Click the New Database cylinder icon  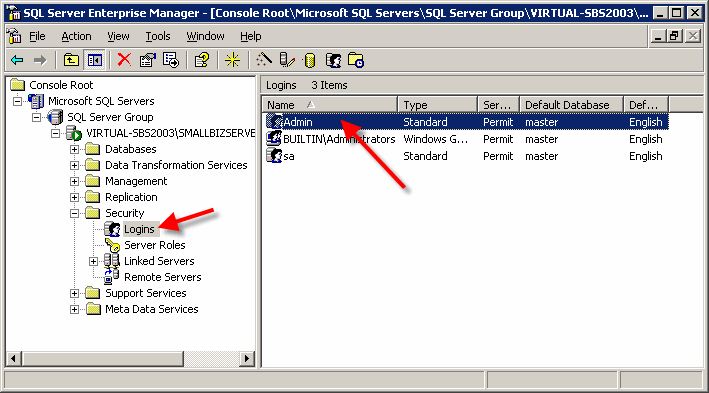[x=310, y=60]
